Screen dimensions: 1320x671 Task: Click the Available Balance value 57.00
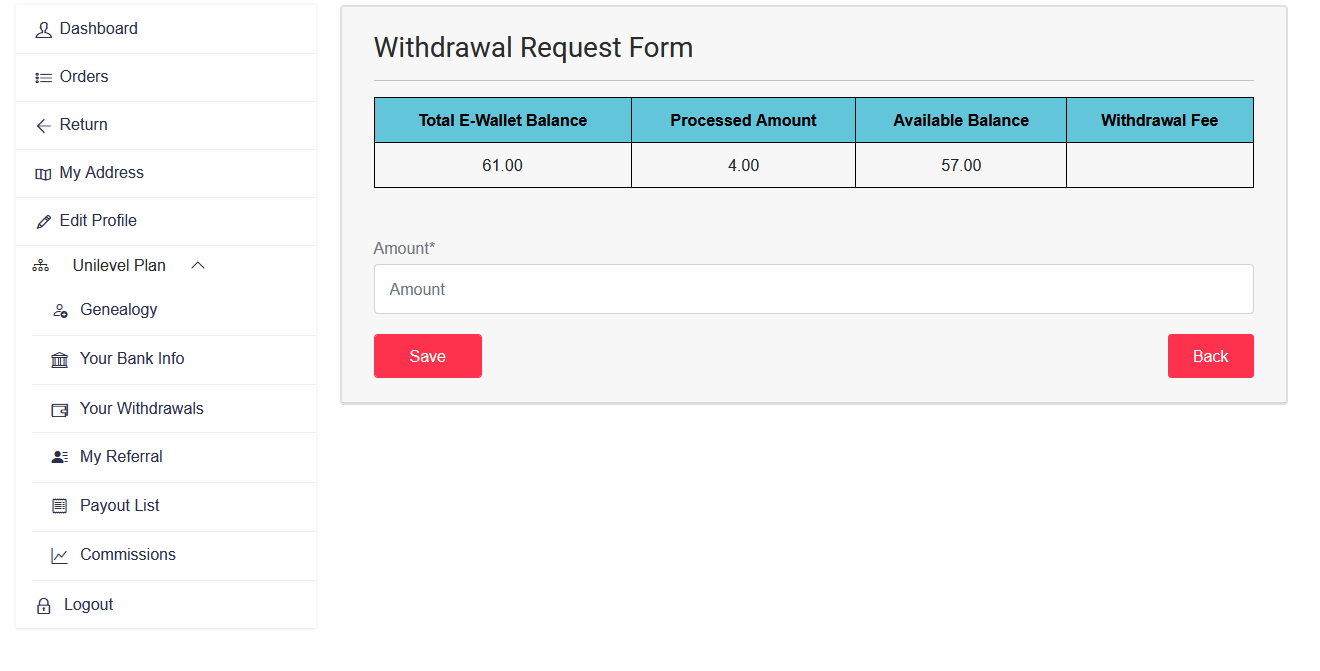click(961, 165)
